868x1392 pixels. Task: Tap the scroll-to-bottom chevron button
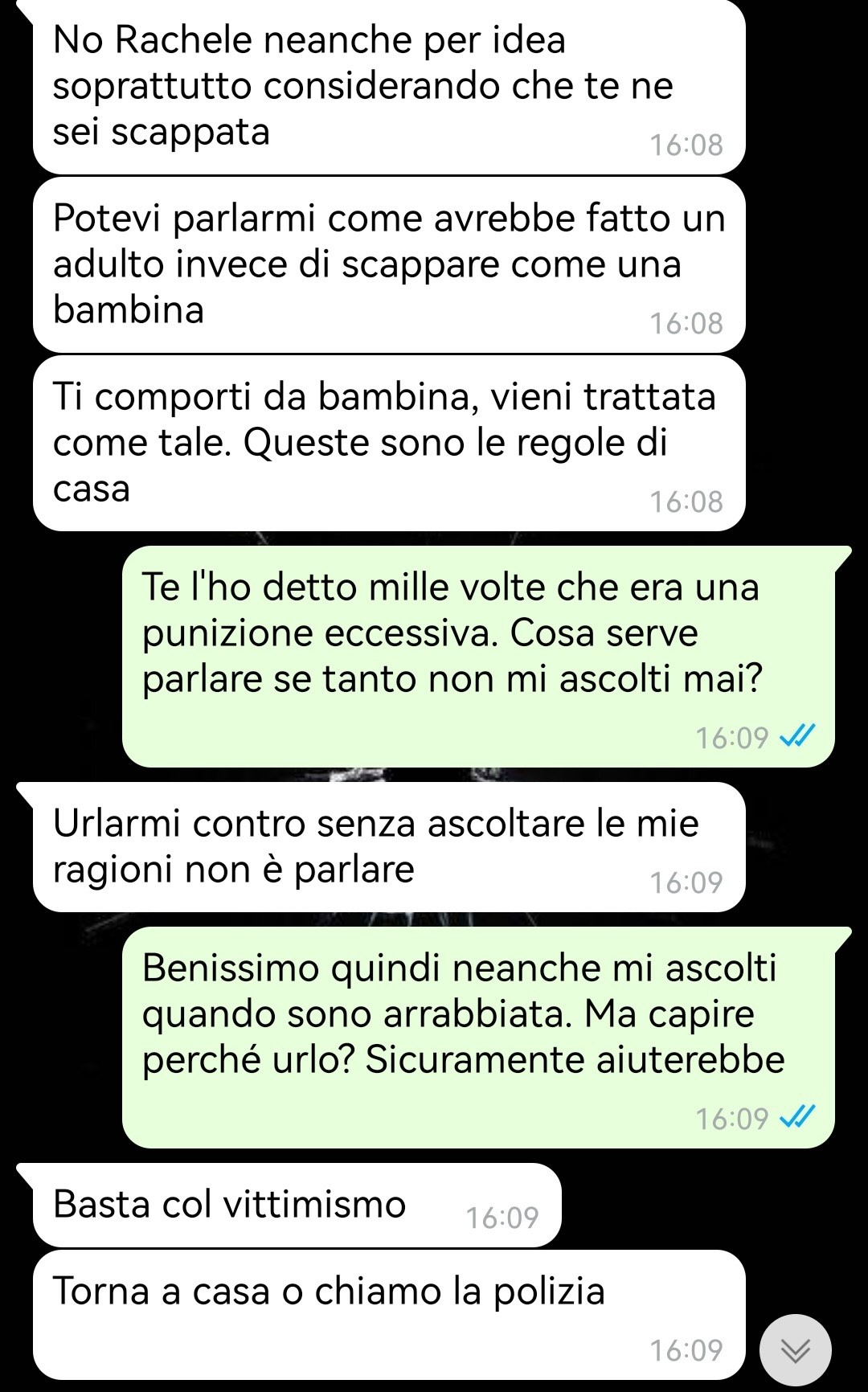(x=795, y=1351)
